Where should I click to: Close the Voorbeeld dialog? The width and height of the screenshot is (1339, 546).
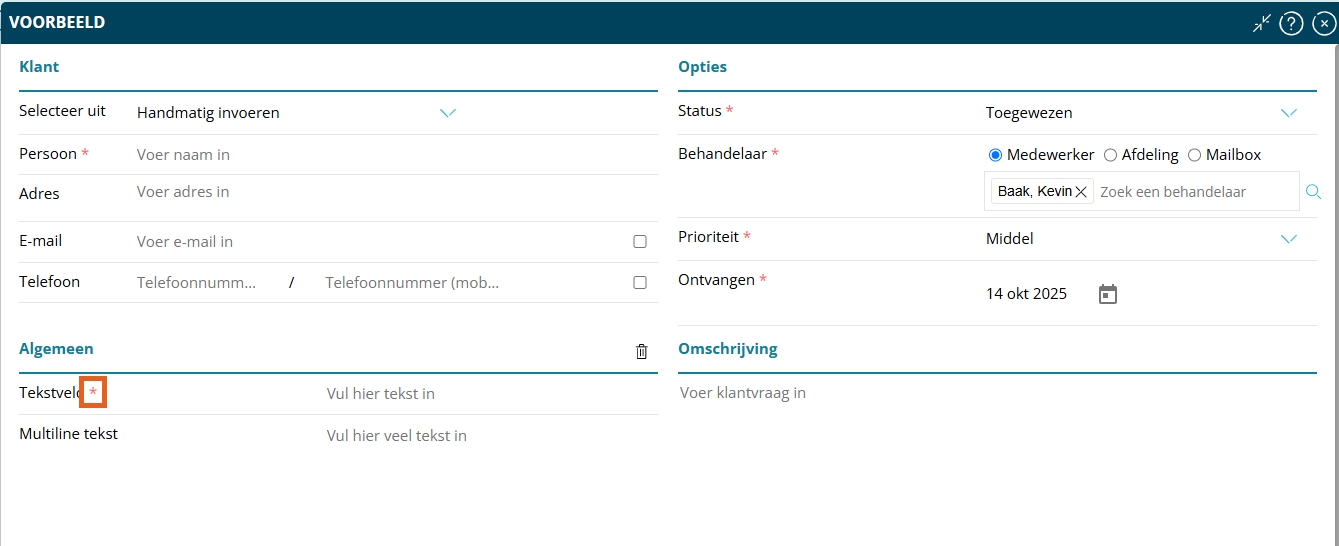[x=1323, y=23]
